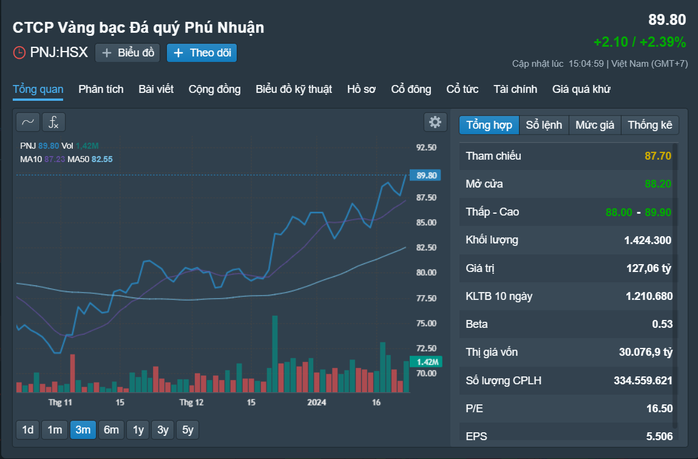698x459 pixels.
Task: Open the Giá quá khứ tab
Action: click(x=581, y=89)
